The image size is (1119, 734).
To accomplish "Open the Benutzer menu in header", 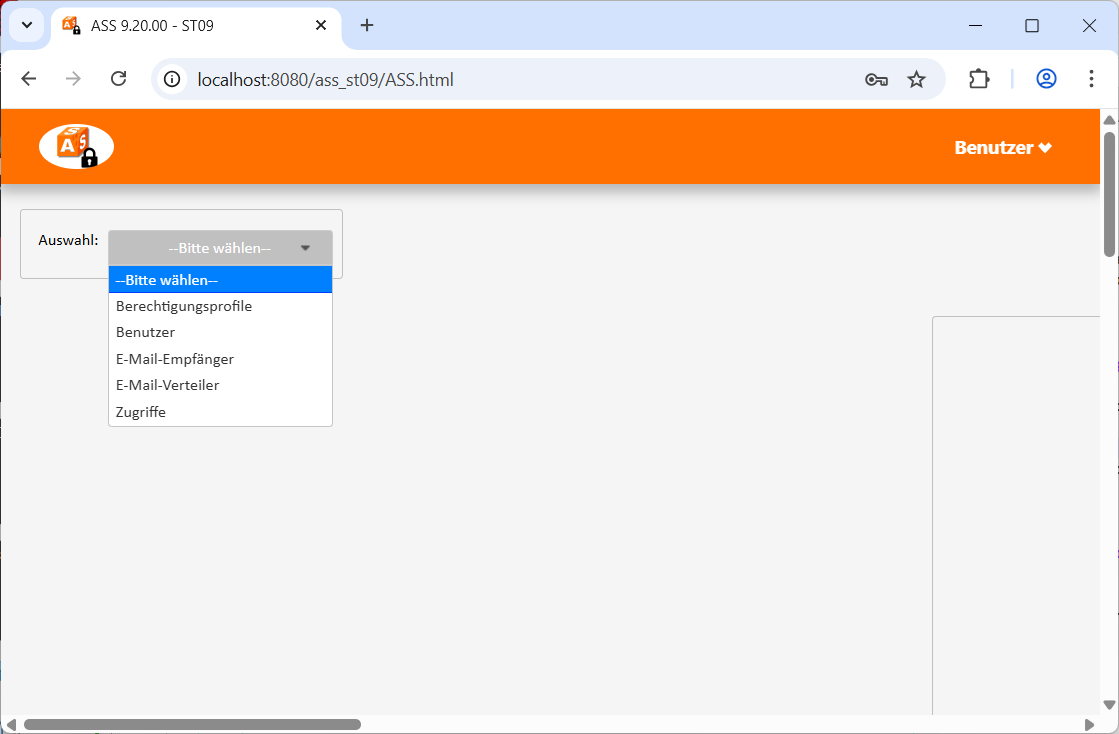I will (1003, 148).
